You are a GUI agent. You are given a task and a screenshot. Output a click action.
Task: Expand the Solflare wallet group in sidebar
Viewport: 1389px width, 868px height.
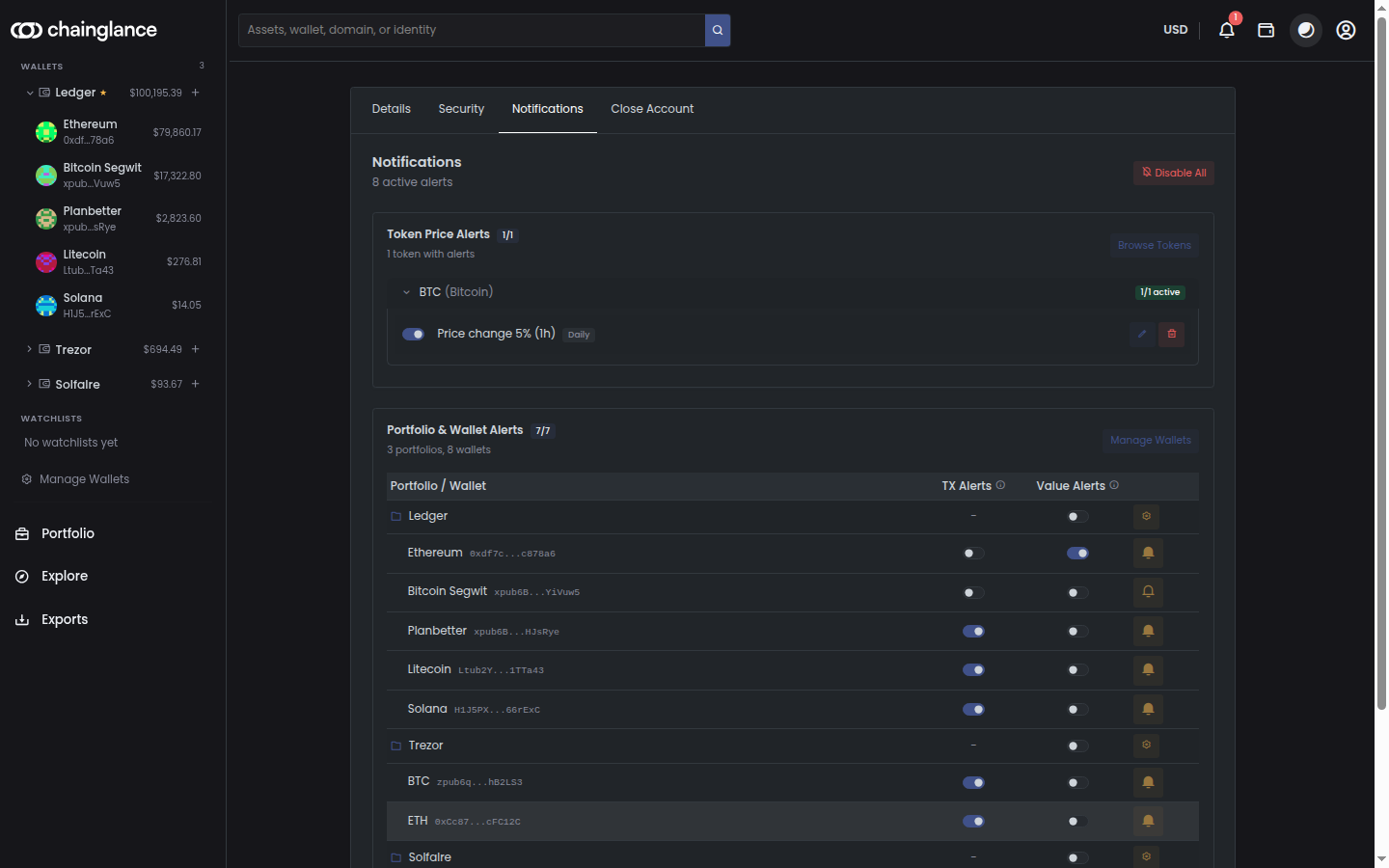pyautogui.click(x=30, y=384)
